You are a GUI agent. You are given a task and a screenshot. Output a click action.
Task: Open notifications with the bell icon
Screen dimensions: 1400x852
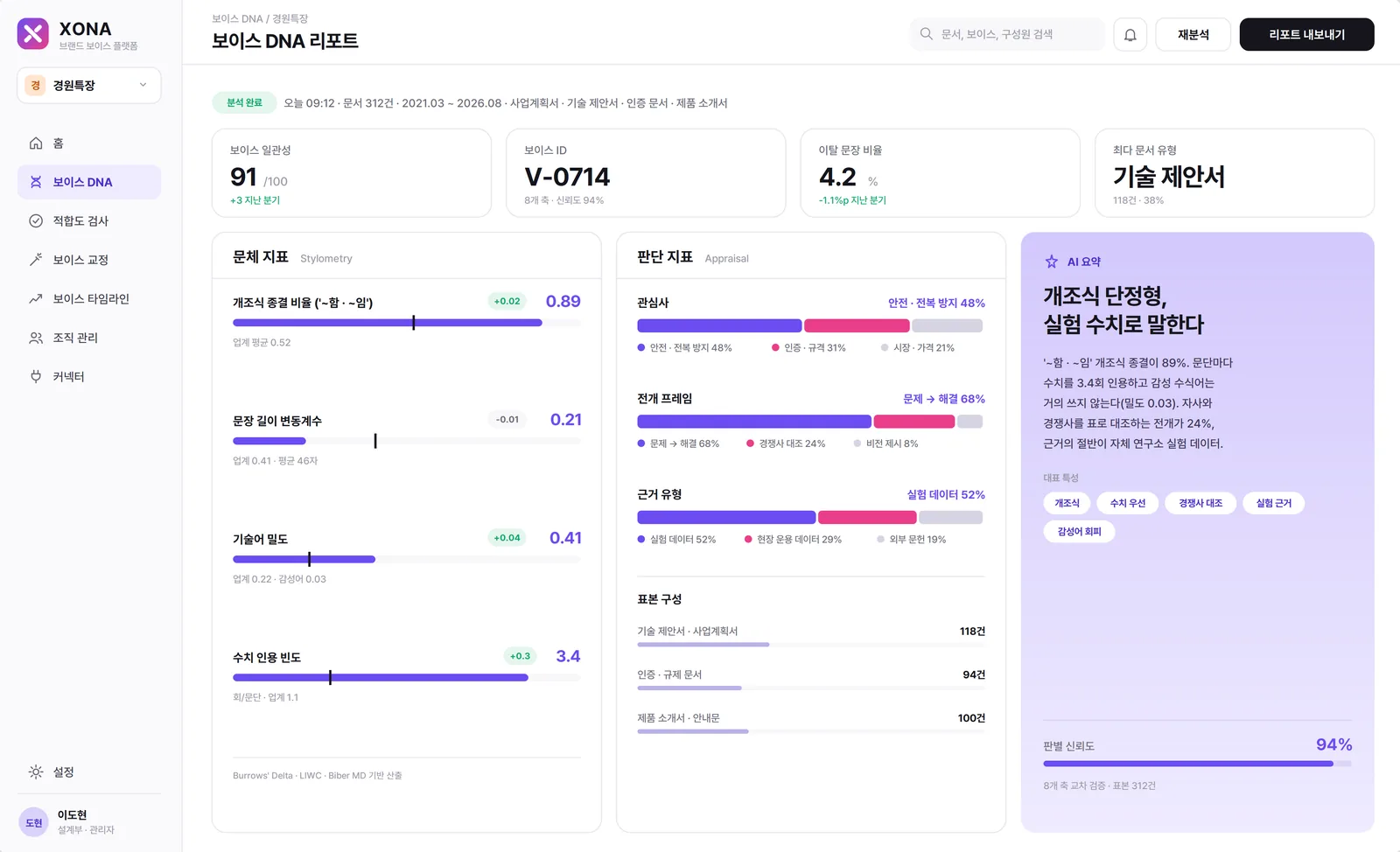tap(1130, 35)
